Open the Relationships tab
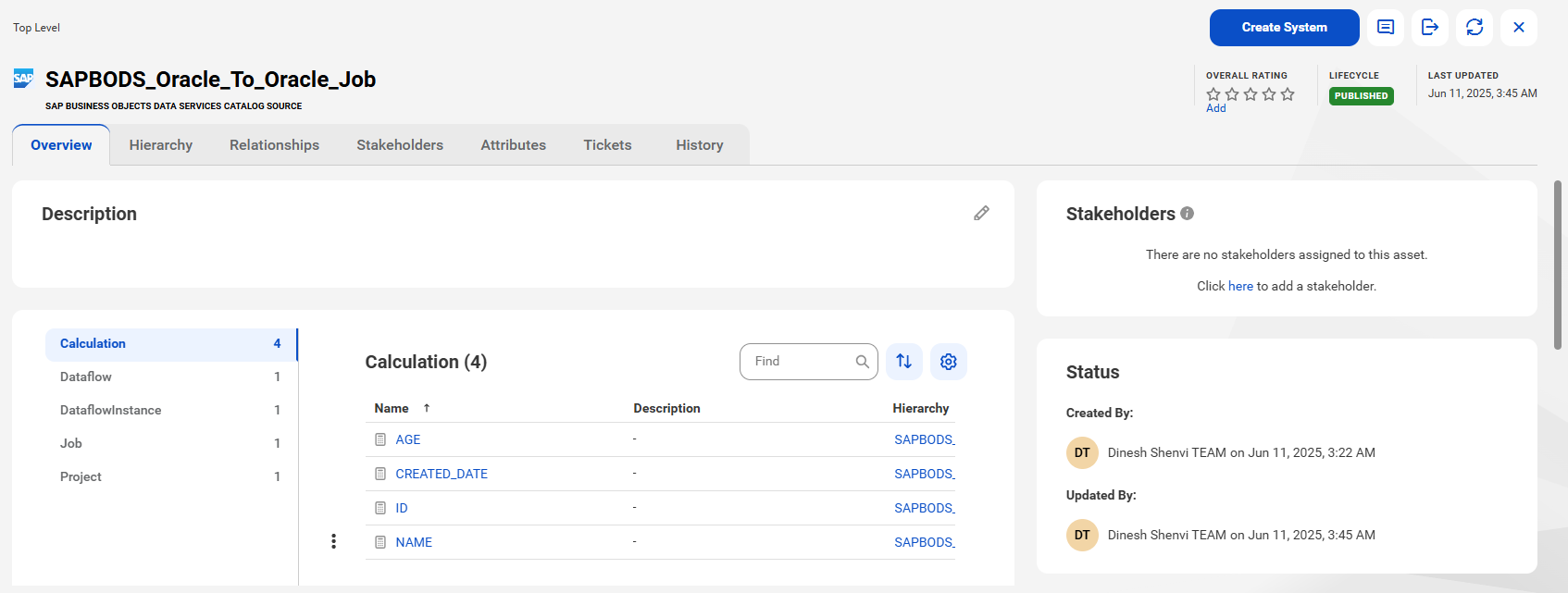This screenshot has height=593, width=1568. pos(274,145)
